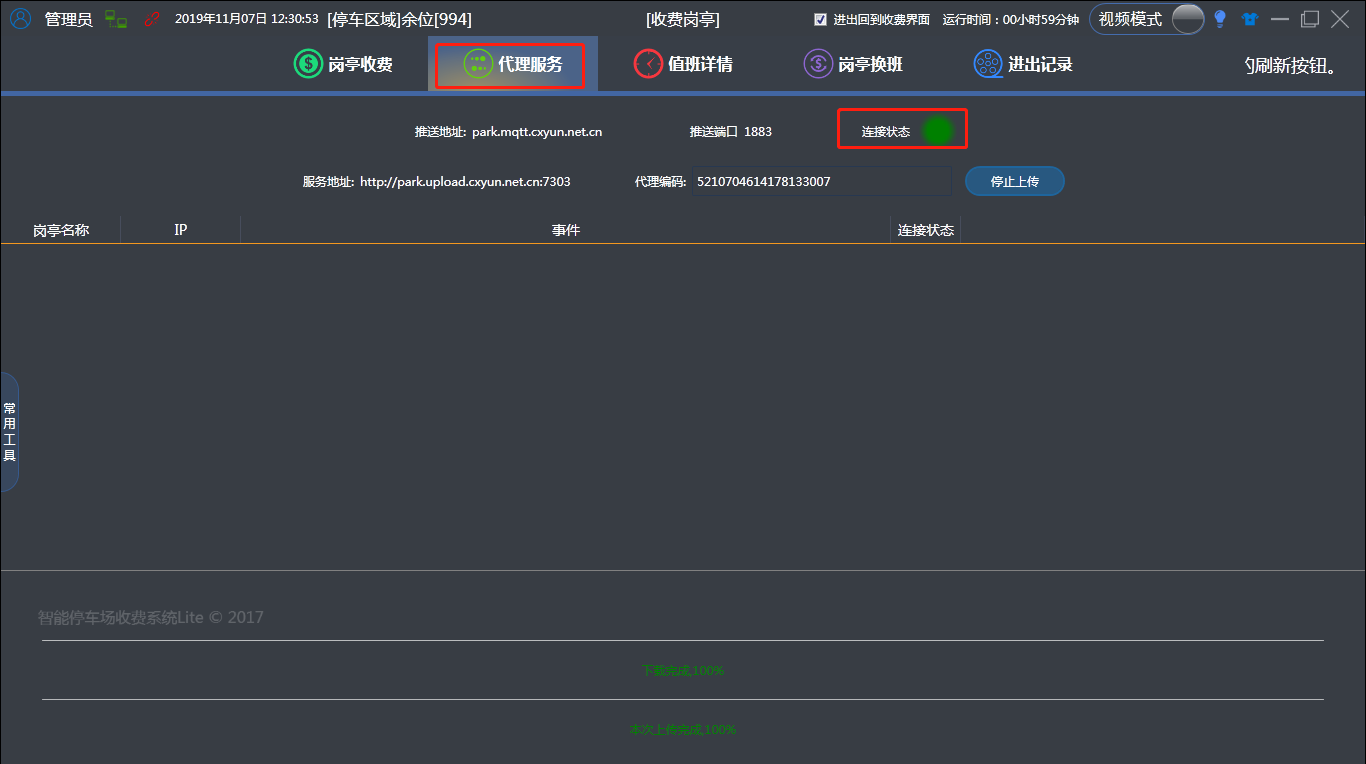This screenshot has width=1366, height=764.
Task: Click the green network computers icon
Action: (116, 19)
